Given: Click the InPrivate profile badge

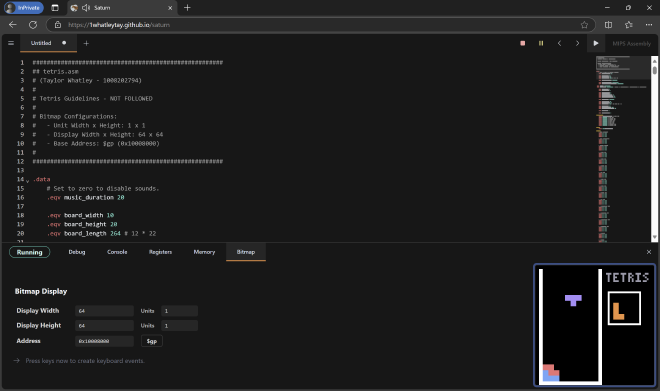Looking at the screenshot, I should (24, 8).
